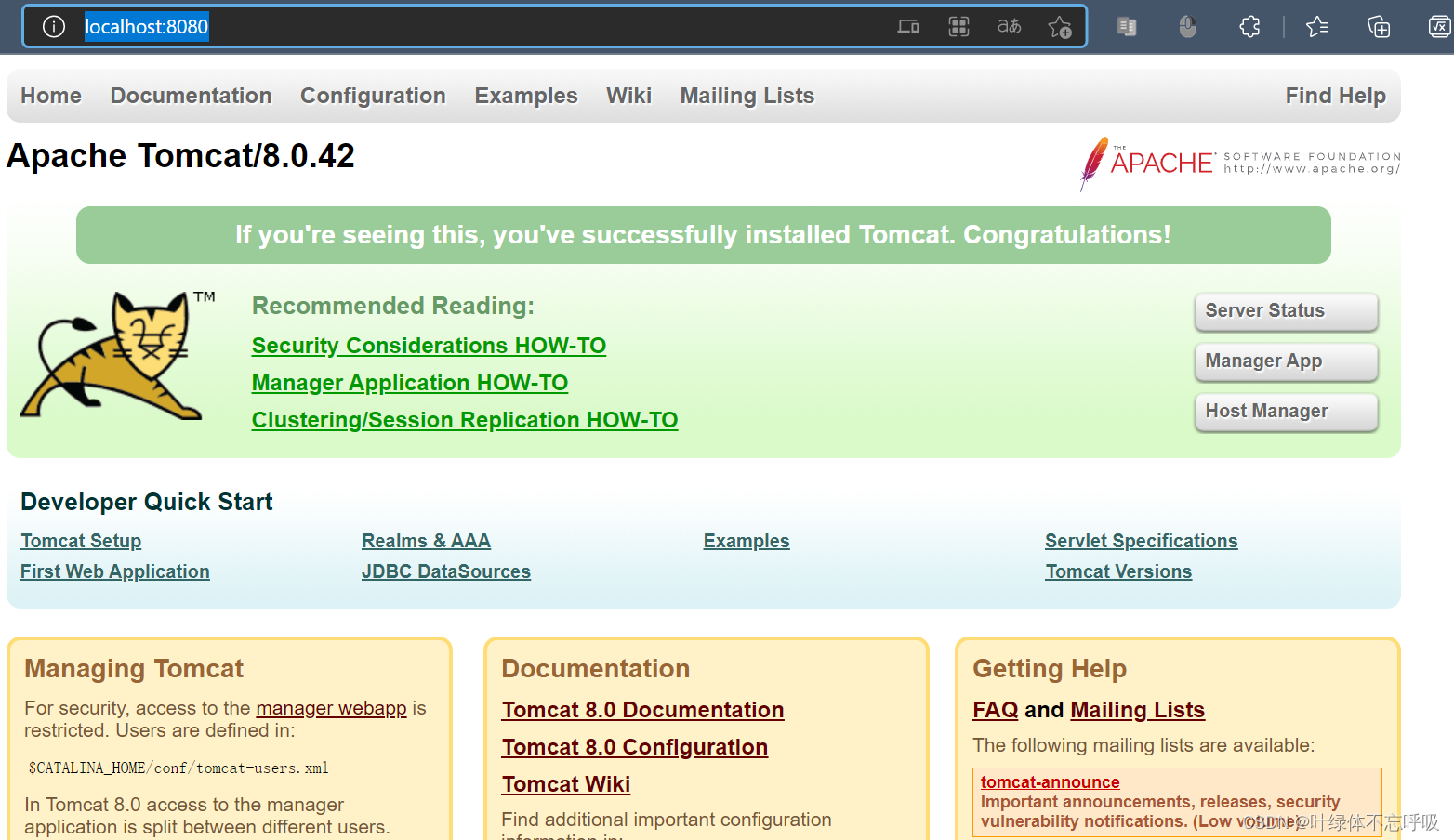The height and width of the screenshot is (840, 1454).
Task: Open the QR code generator icon
Action: point(958,27)
